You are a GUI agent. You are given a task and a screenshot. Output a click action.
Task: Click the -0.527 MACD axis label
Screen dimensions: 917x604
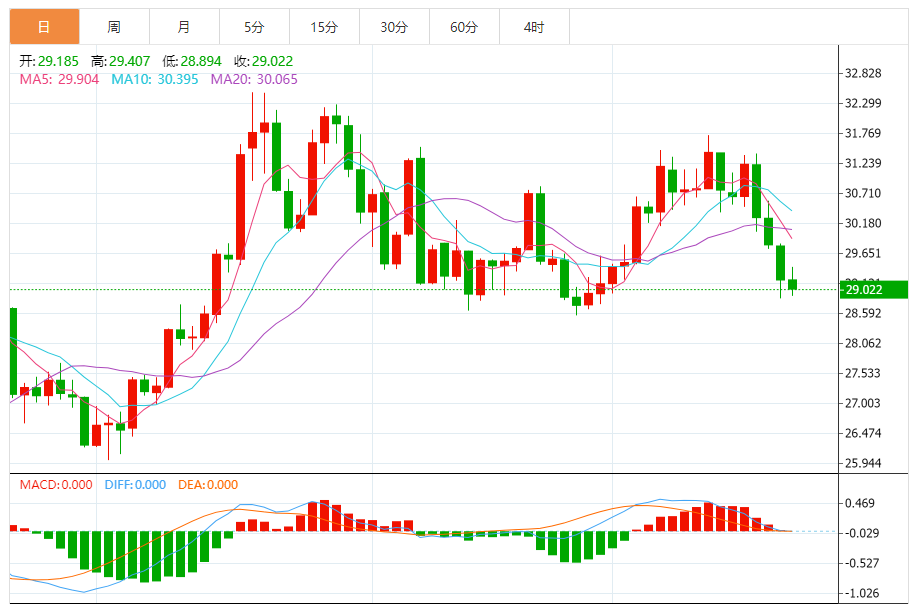click(860, 563)
